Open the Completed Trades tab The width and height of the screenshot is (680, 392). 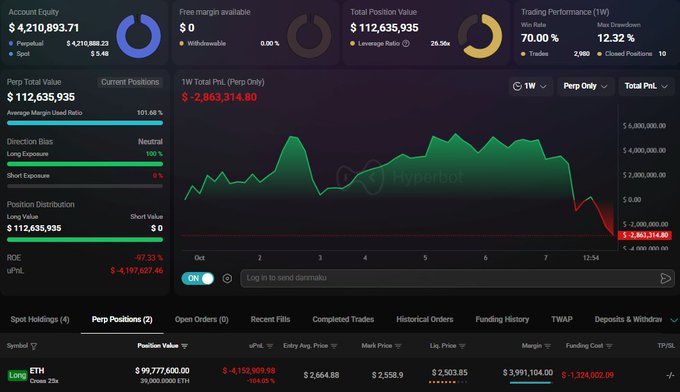[x=343, y=320]
